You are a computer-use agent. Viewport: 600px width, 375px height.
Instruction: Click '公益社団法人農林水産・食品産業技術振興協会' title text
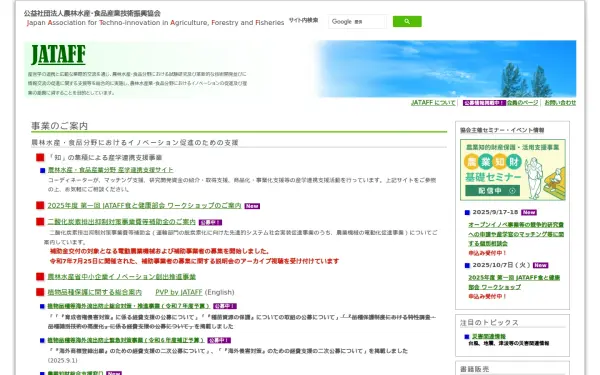(92, 13)
